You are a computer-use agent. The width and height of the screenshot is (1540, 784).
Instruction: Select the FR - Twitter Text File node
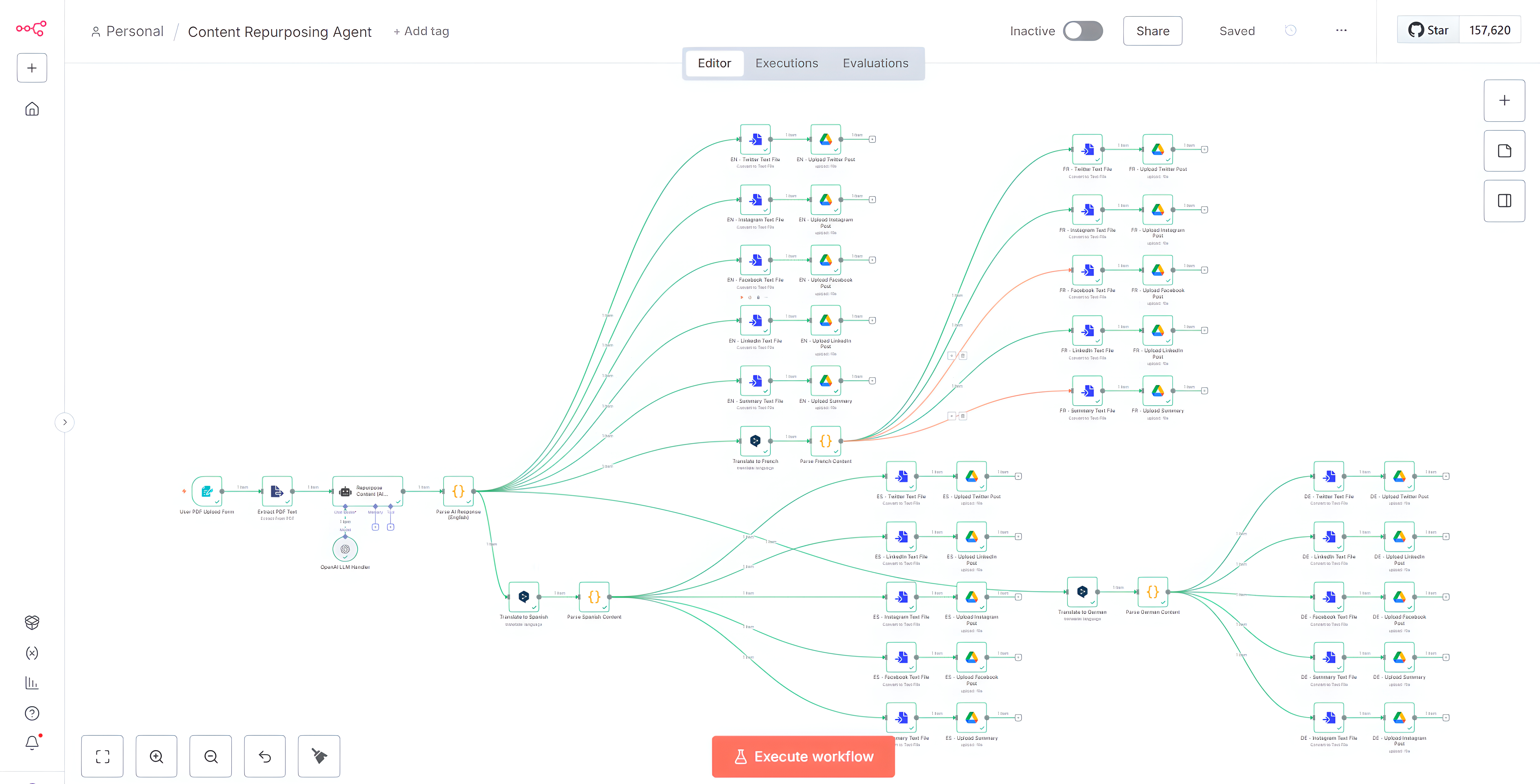(x=1087, y=149)
